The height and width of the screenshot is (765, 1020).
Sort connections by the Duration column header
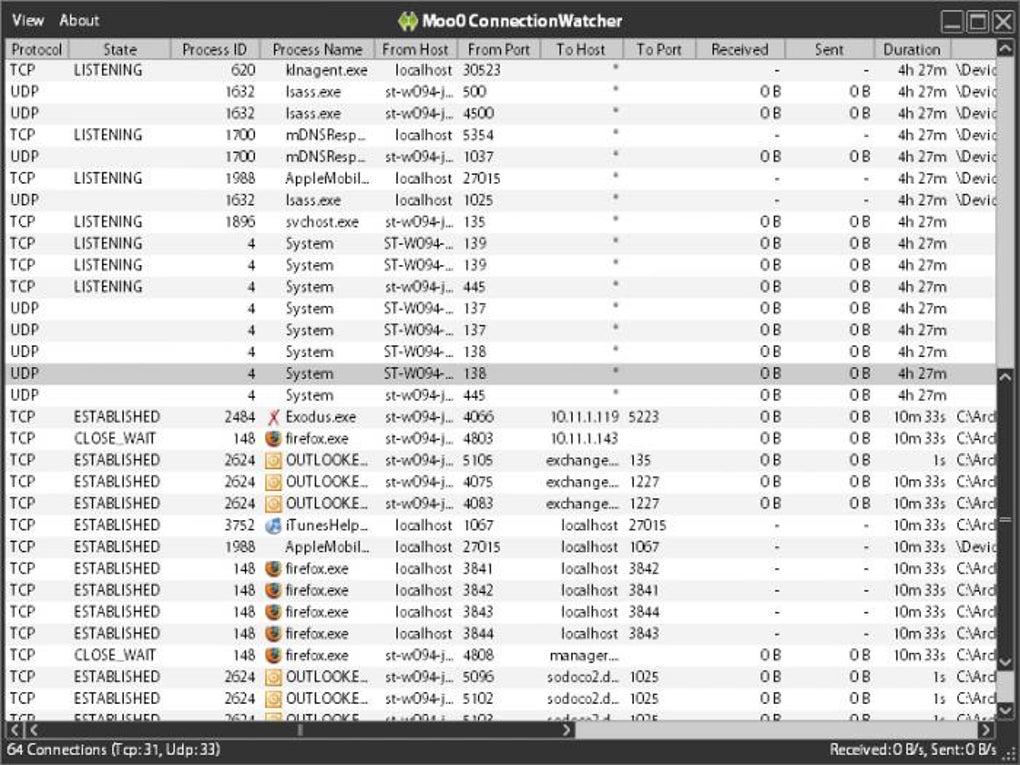[x=911, y=48]
